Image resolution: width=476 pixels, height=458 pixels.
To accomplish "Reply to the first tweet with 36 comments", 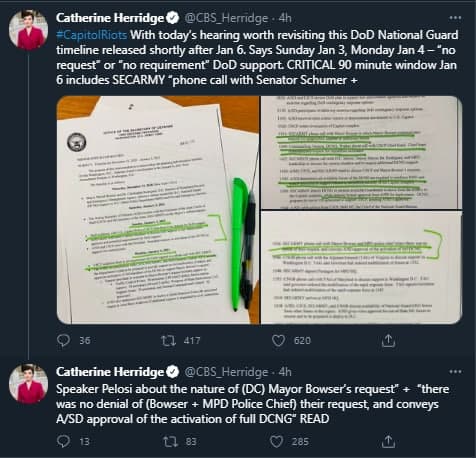I will coord(63,340).
